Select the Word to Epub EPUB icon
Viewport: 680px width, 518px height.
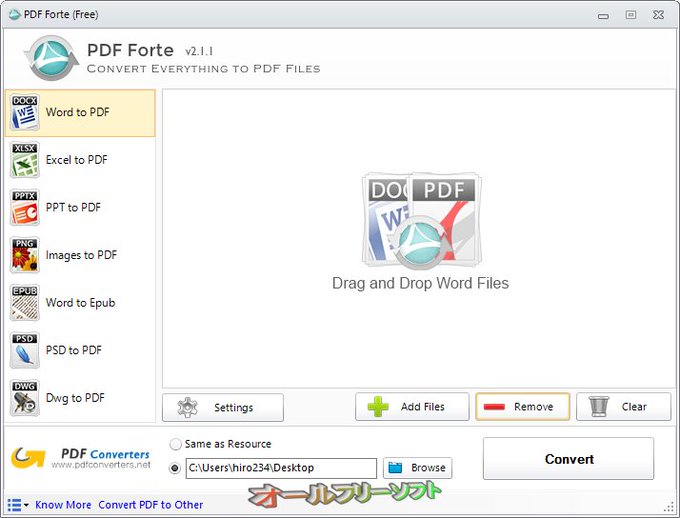coord(25,303)
